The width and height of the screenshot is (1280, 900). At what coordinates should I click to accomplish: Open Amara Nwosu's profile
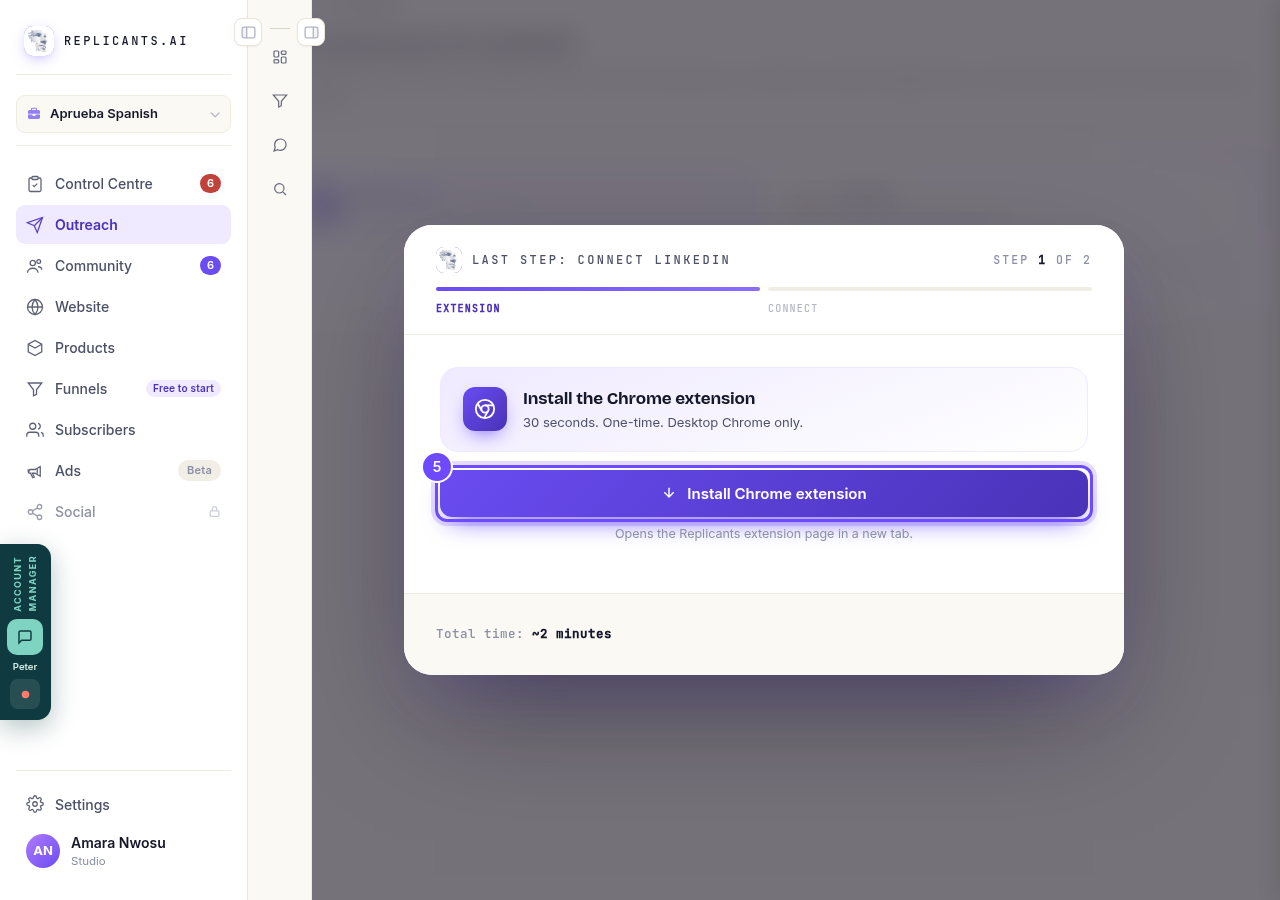click(x=123, y=851)
